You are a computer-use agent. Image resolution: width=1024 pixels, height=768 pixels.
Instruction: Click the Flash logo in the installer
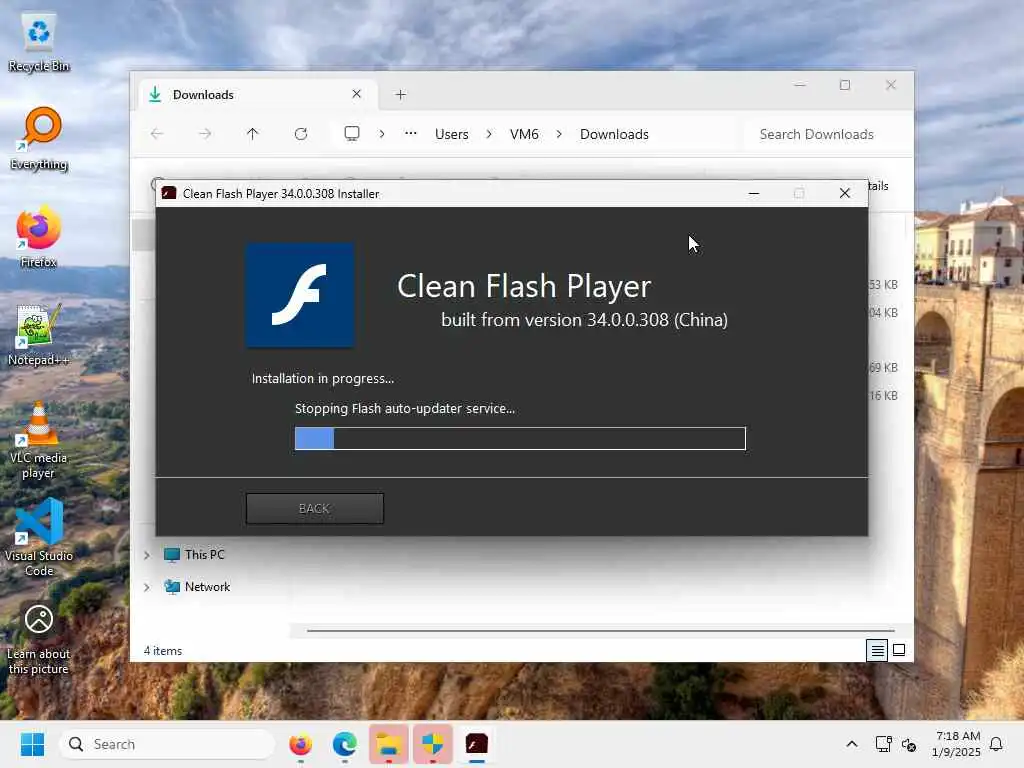point(300,295)
